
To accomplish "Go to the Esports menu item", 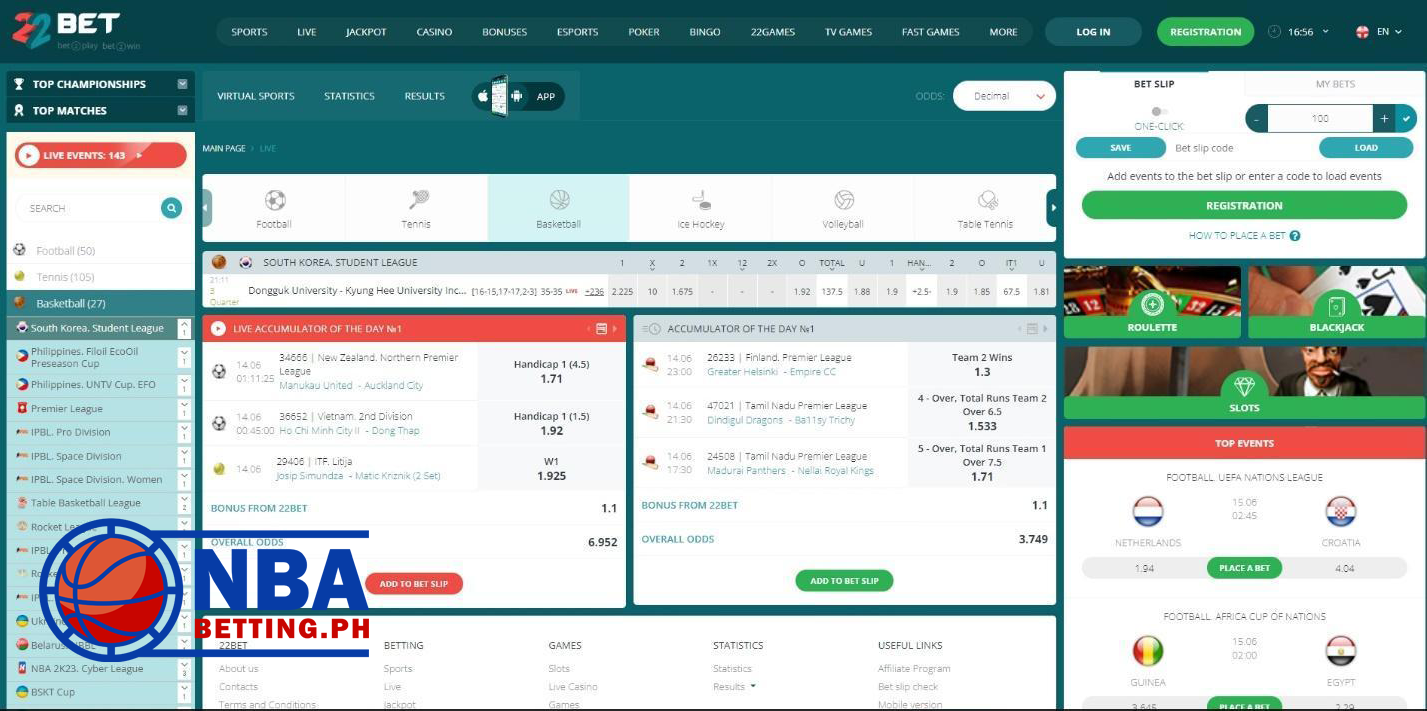I will tap(578, 32).
